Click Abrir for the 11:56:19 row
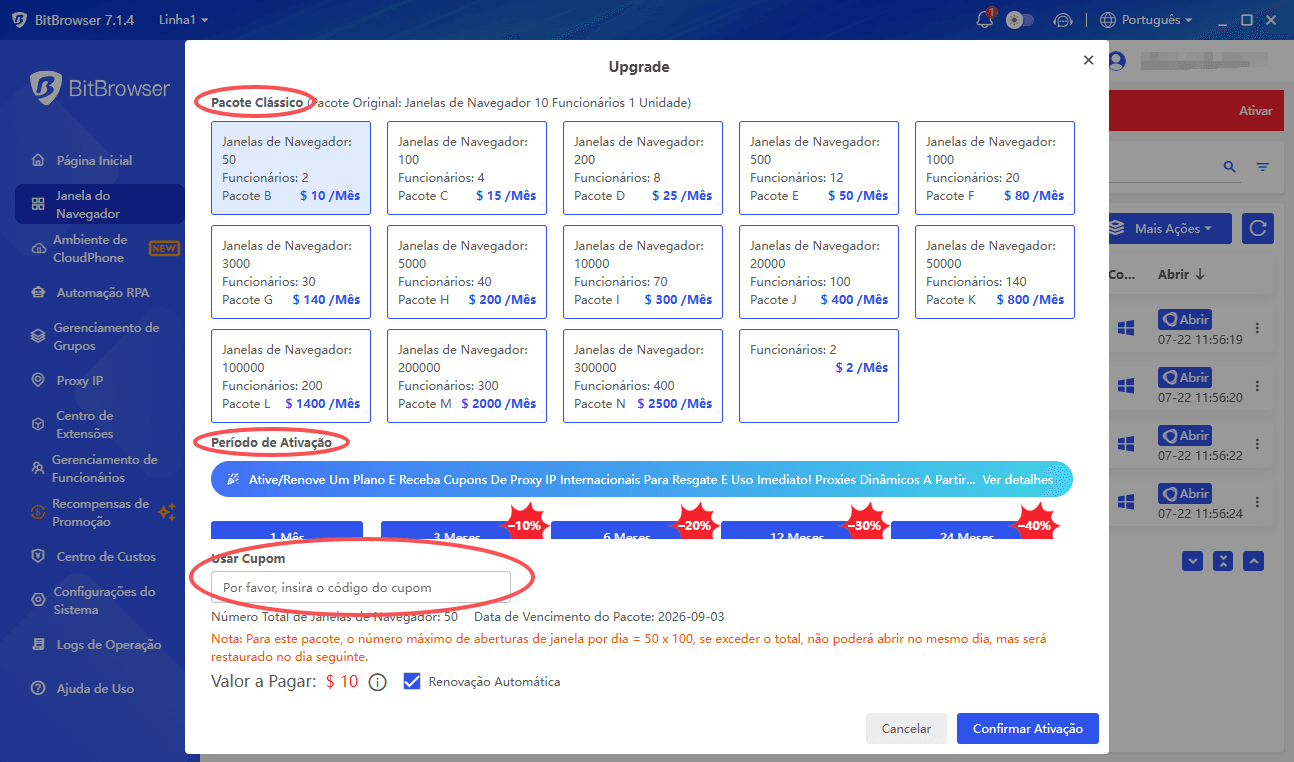This screenshot has width=1294, height=762. pyautogui.click(x=1185, y=320)
